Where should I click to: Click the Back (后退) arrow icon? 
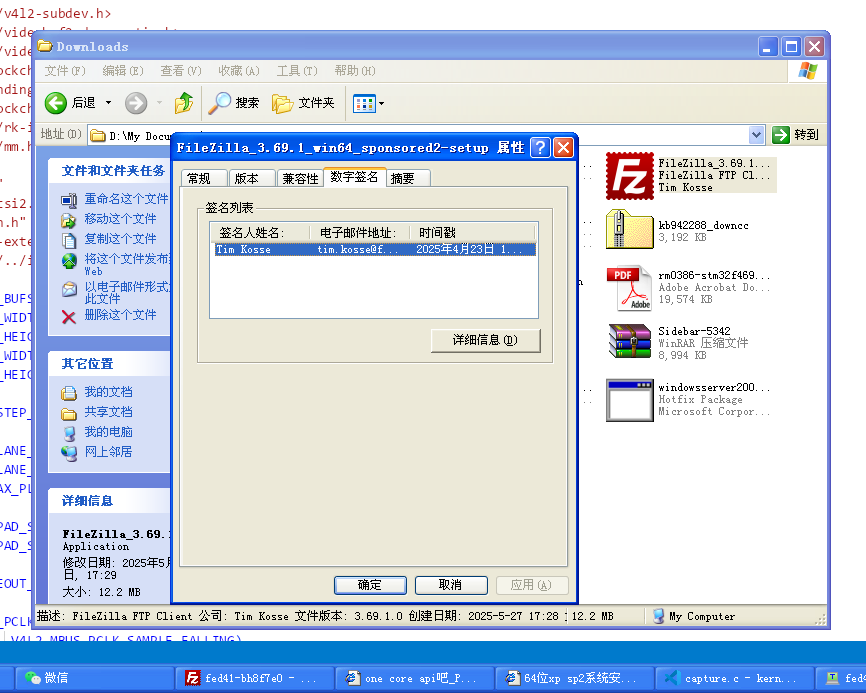[x=56, y=103]
